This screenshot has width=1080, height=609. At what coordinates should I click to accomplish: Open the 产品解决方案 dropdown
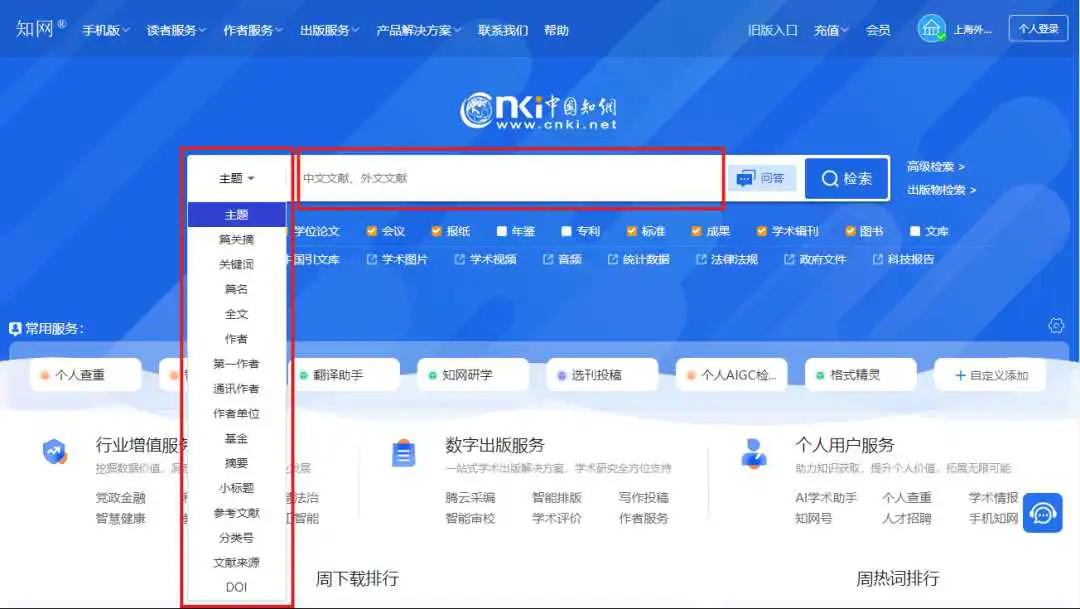tap(418, 30)
